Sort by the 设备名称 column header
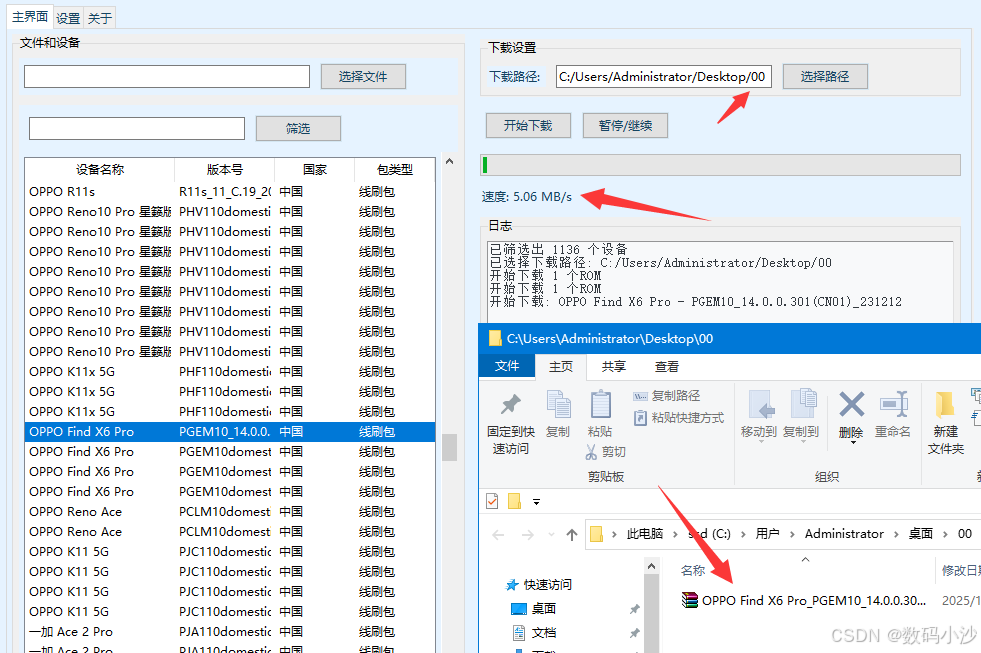Screen dimensions: 981x653 tap(100, 170)
